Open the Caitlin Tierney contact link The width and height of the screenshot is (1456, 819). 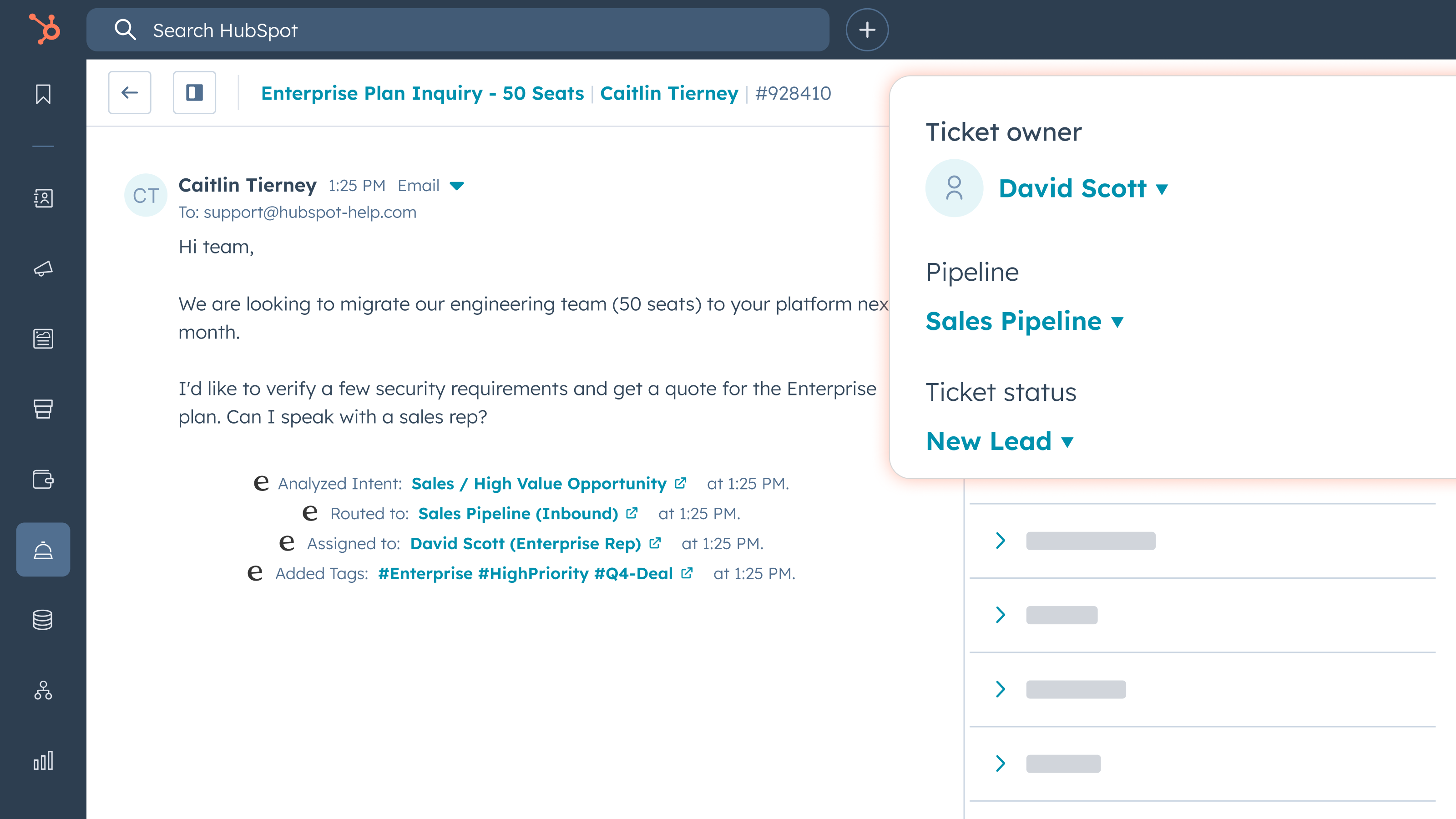[669, 93]
